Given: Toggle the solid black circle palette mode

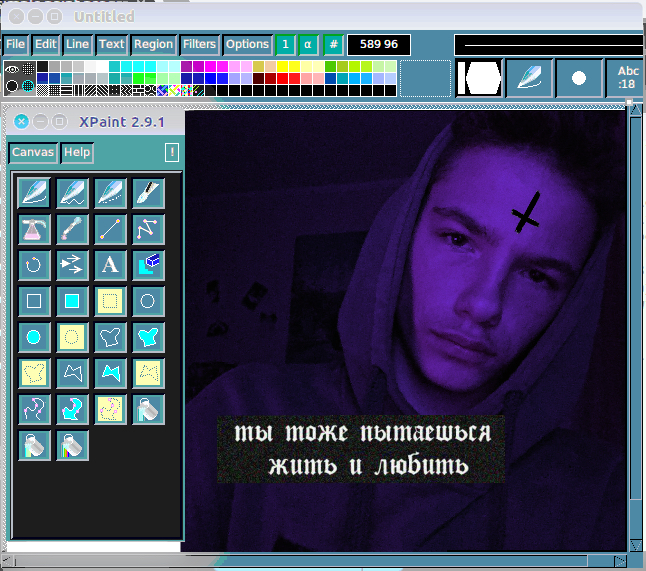Looking at the screenshot, I should tap(12, 86).
